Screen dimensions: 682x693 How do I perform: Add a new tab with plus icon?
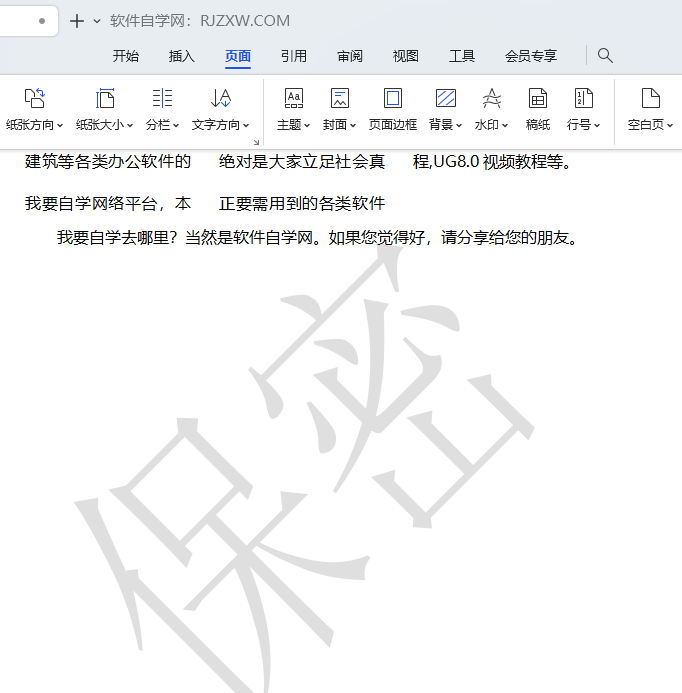click(x=77, y=21)
